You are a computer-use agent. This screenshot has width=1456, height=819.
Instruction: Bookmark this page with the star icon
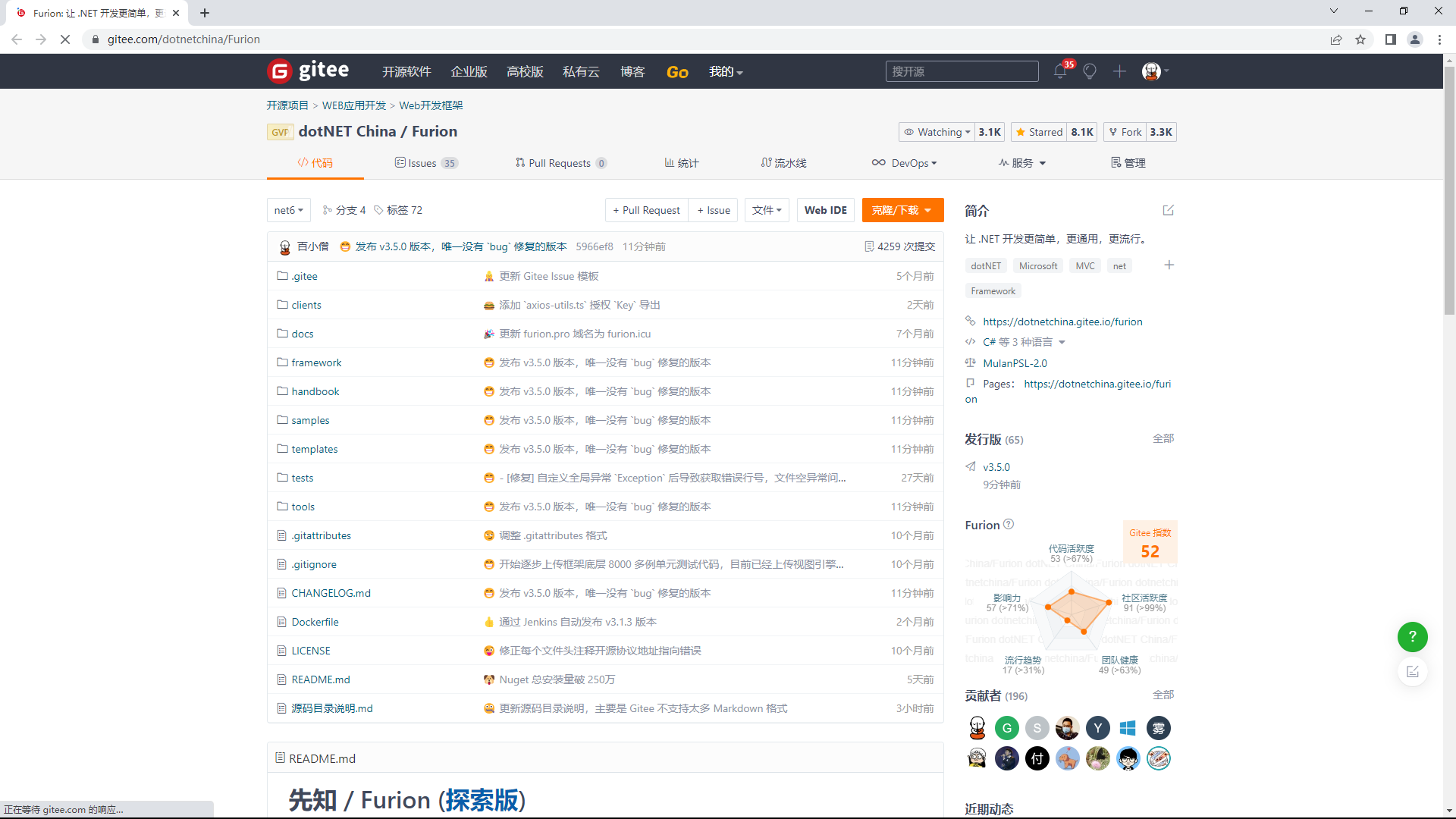pos(1360,39)
